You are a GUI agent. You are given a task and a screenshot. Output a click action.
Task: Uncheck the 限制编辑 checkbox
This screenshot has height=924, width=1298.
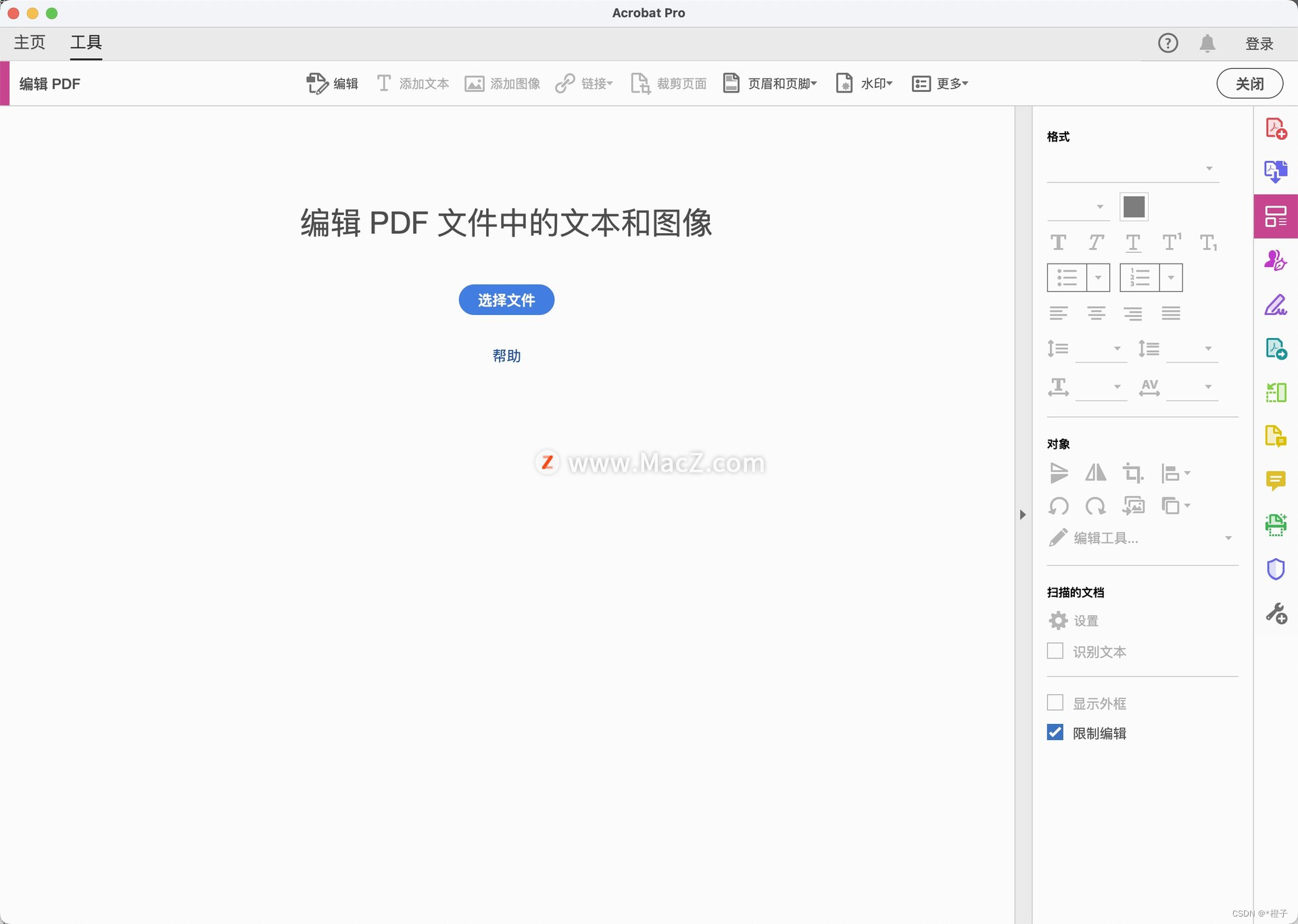coord(1055,732)
